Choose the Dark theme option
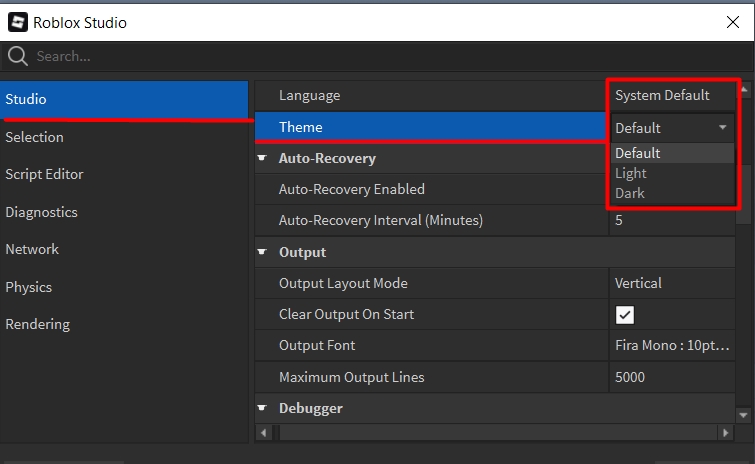The image size is (755, 464). [x=673, y=193]
